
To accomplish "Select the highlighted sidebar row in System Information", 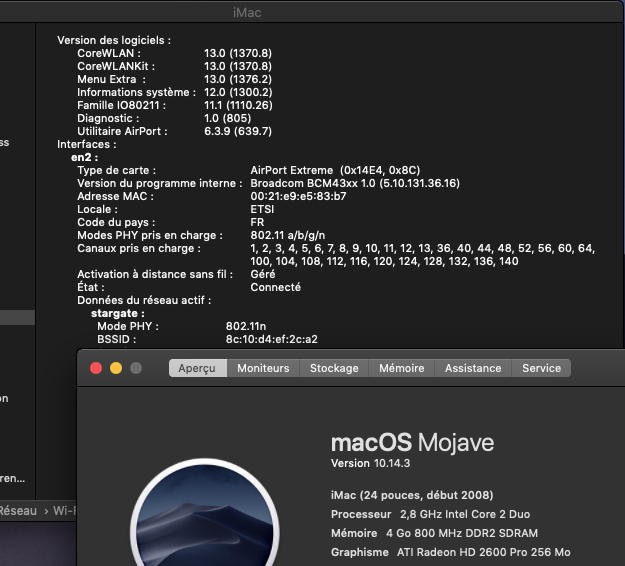I will (x=18, y=318).
